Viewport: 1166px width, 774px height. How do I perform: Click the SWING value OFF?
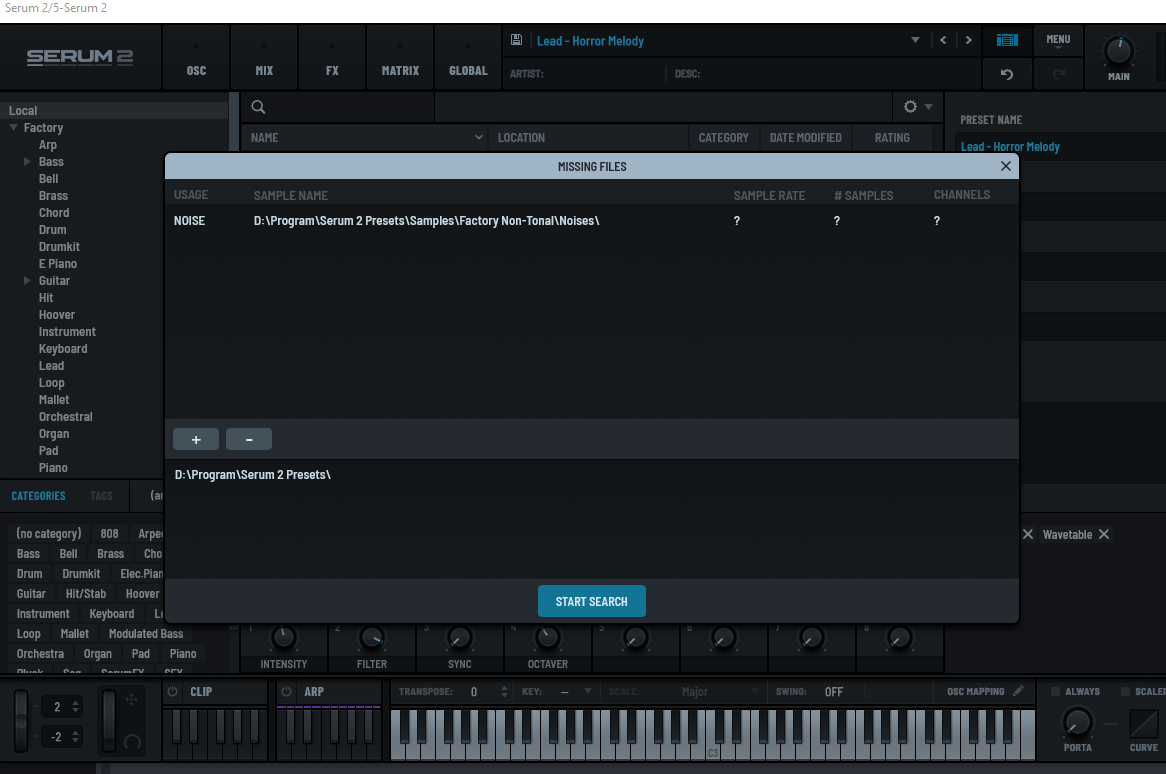[x=834, y=691]
